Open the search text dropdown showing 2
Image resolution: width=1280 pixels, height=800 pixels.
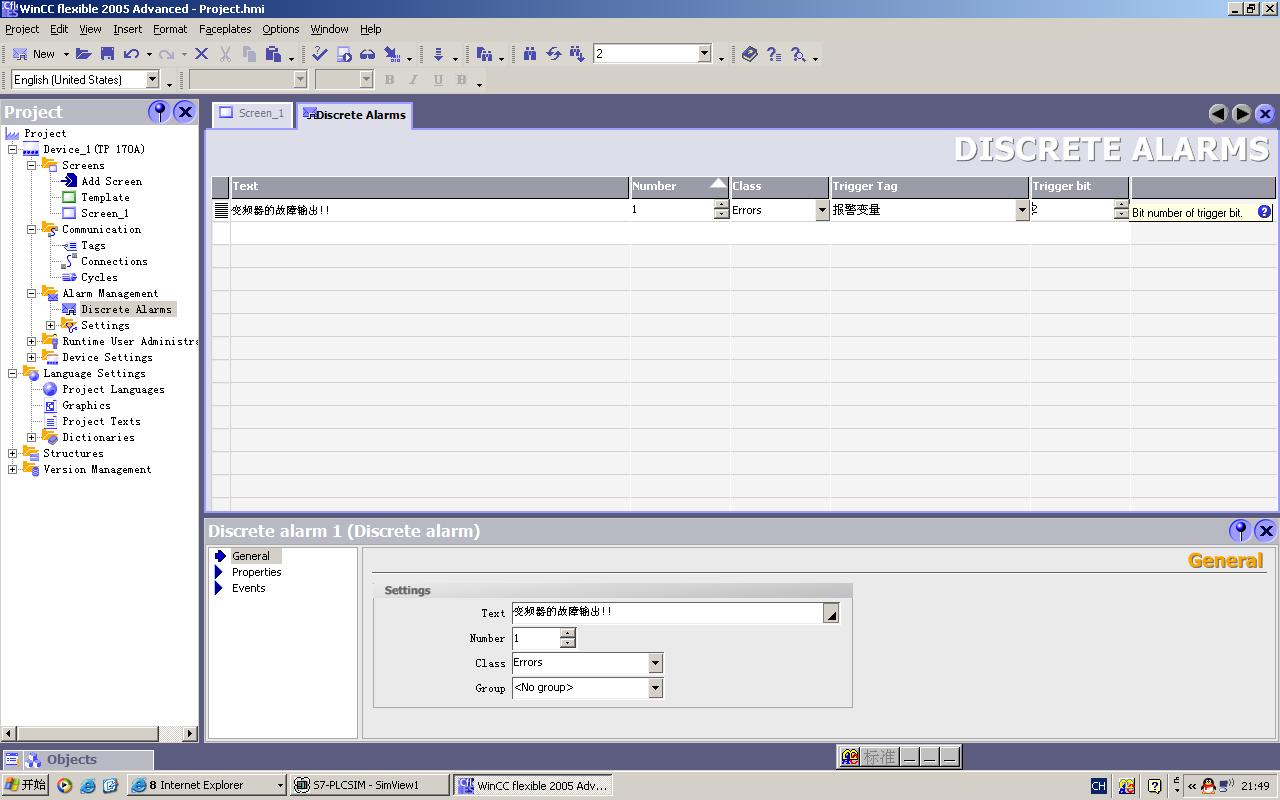point(704,54)
